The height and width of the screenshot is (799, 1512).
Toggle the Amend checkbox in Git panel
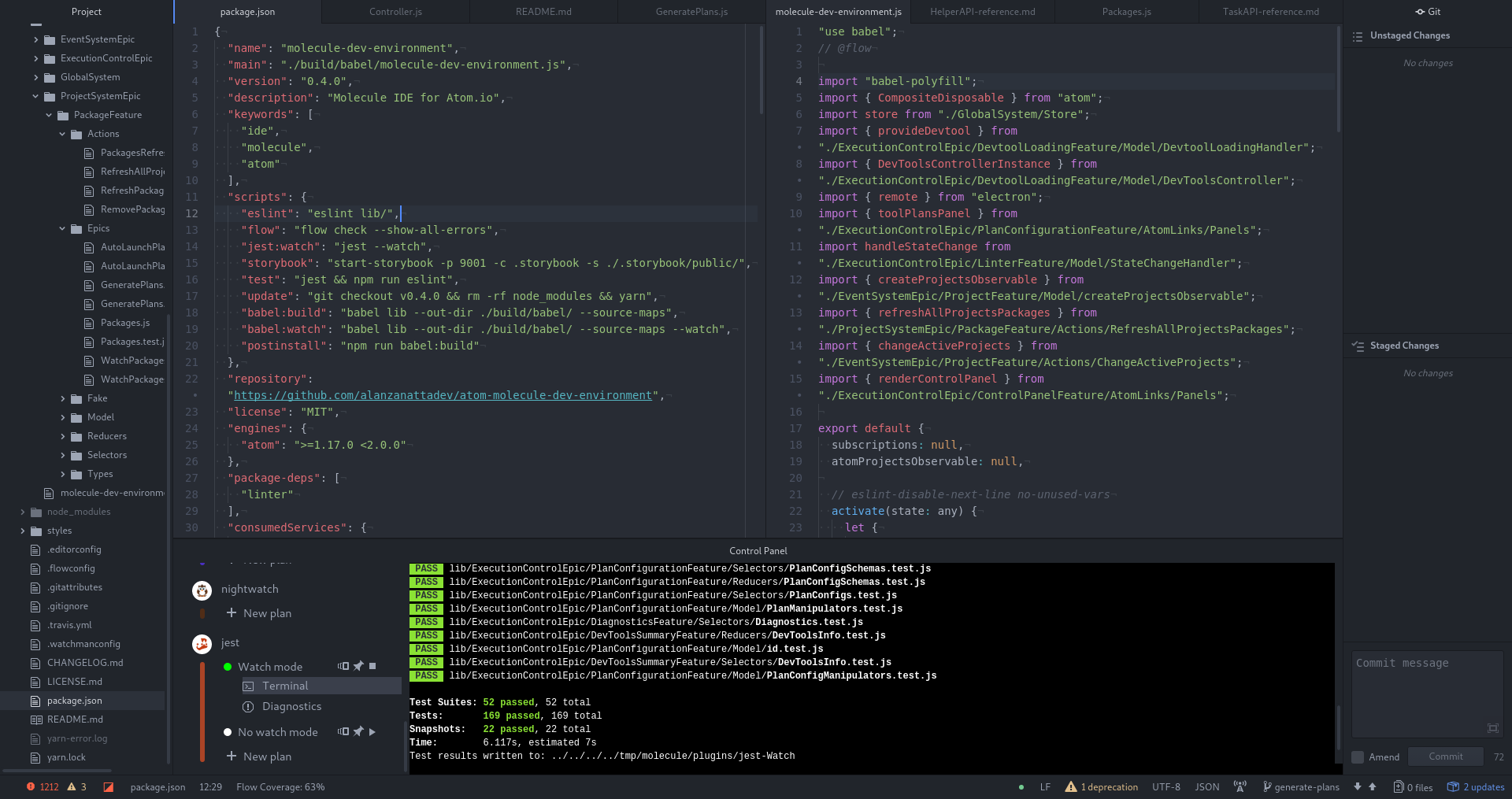1358,756
